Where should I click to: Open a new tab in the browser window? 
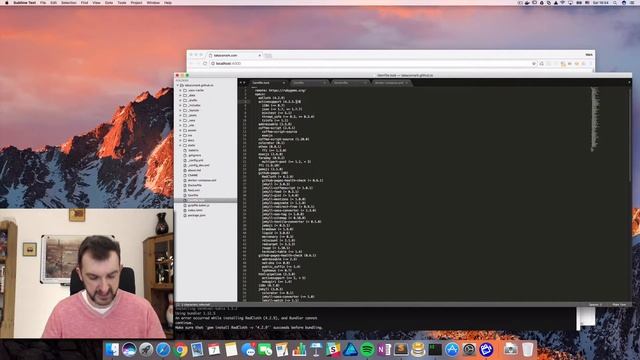tap(268, 56)
